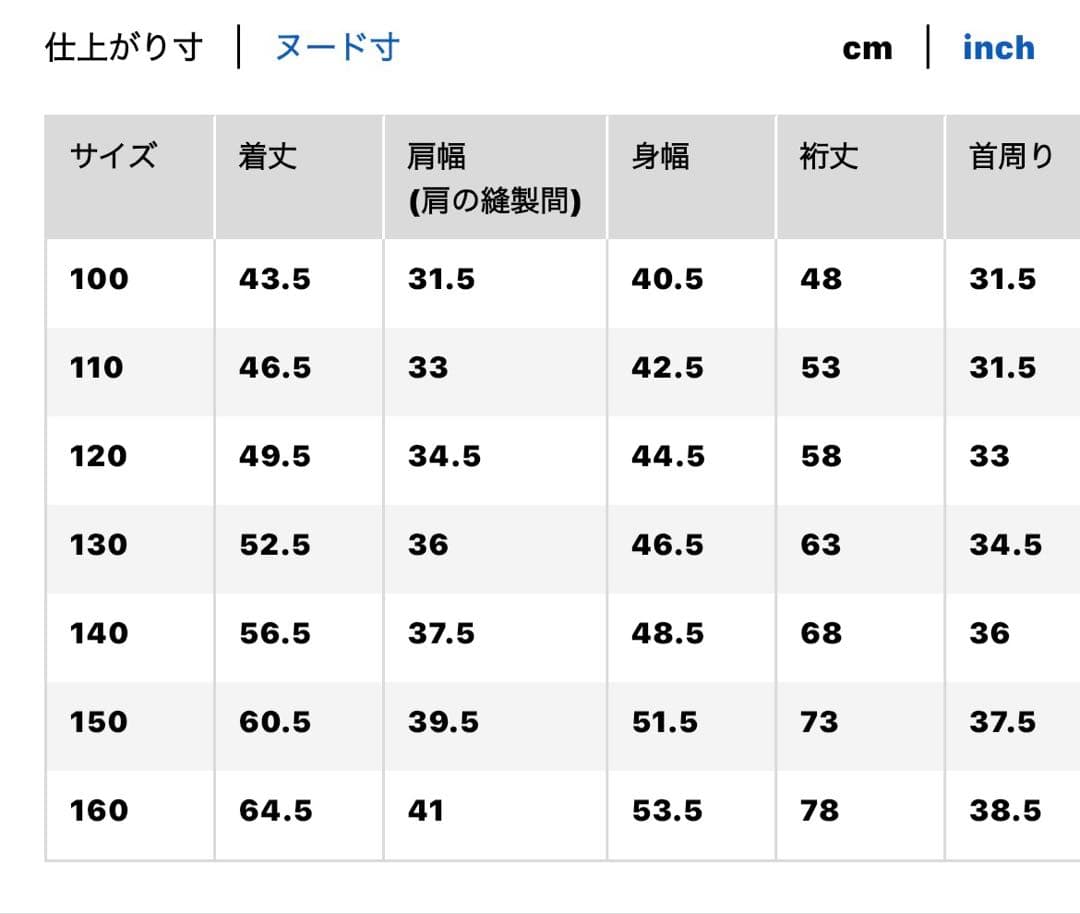1080x914 pixels.
Task: Select the size 120 row label
Action: tap(98, 456)
